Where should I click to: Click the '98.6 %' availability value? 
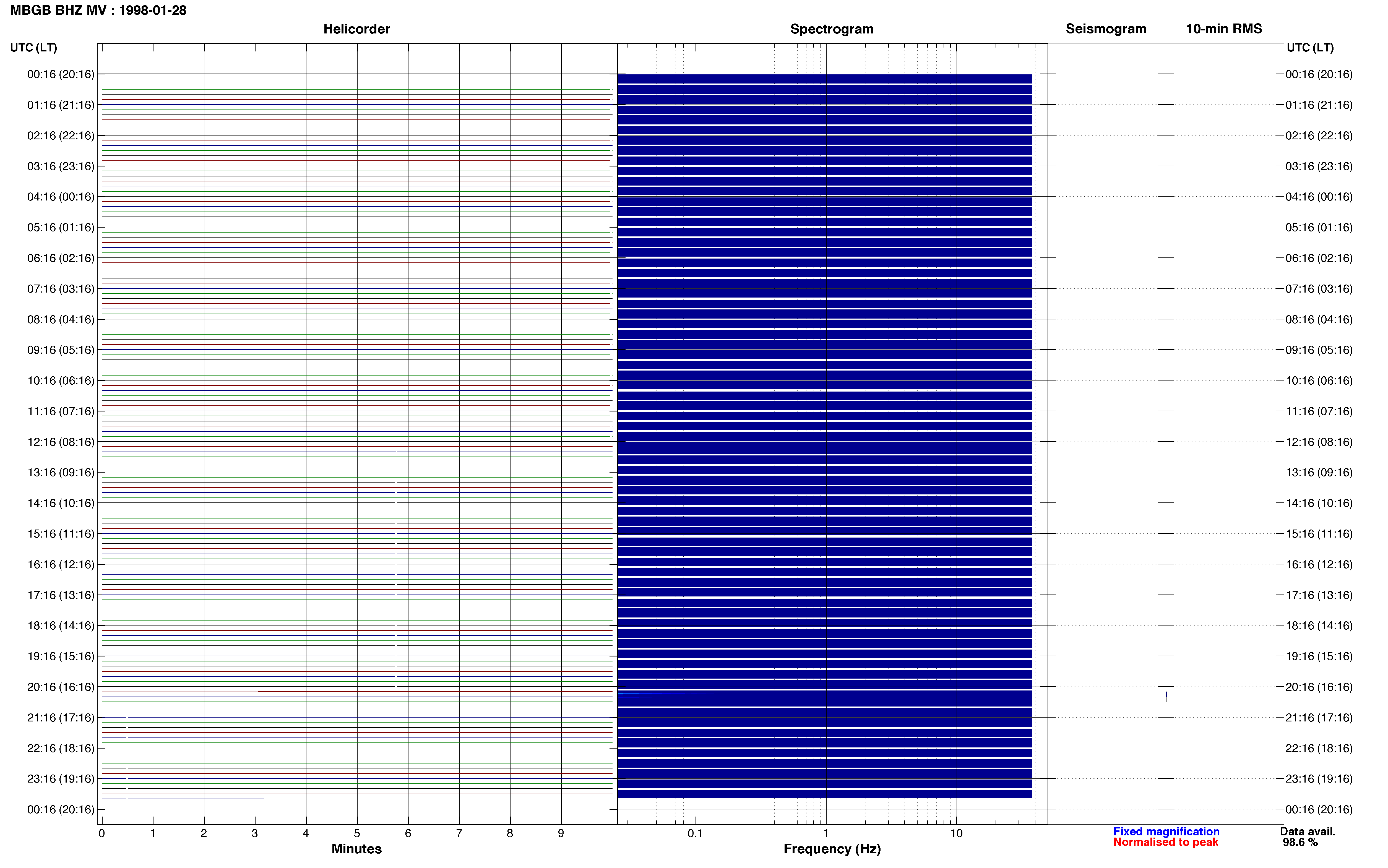click(1300, 842)
